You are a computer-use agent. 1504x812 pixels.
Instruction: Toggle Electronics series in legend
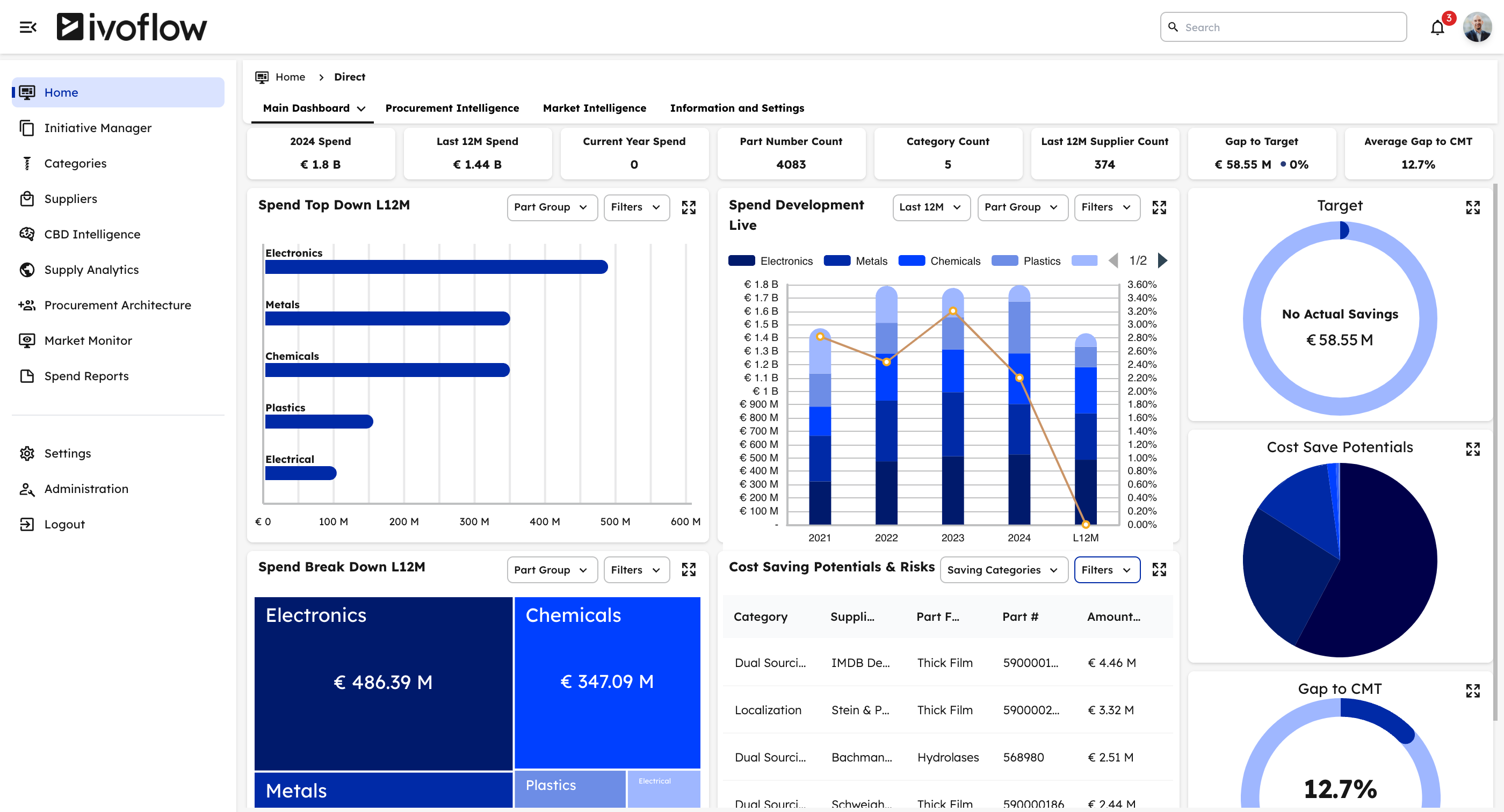(x=770, y=261)
